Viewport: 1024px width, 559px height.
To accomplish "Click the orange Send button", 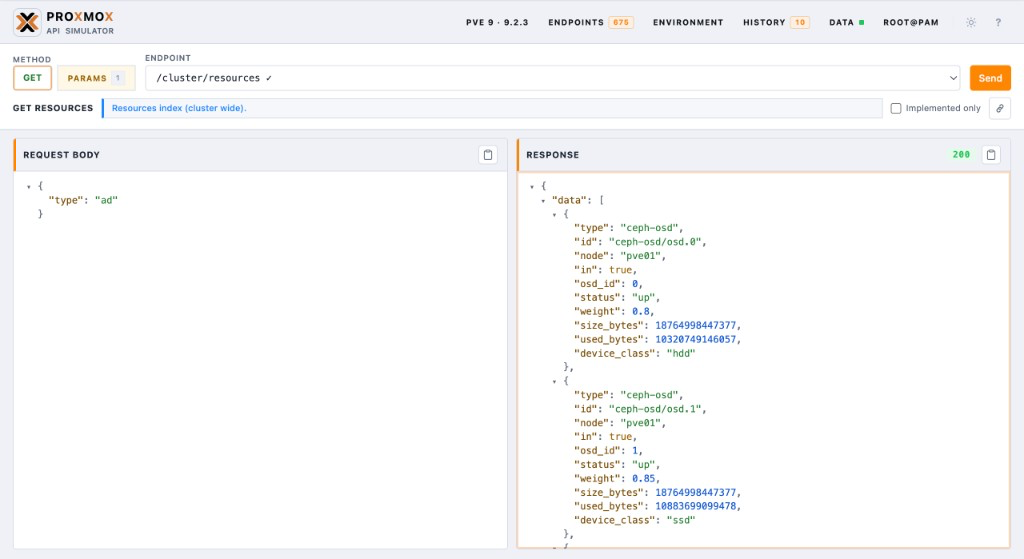I will click(990, 78).
